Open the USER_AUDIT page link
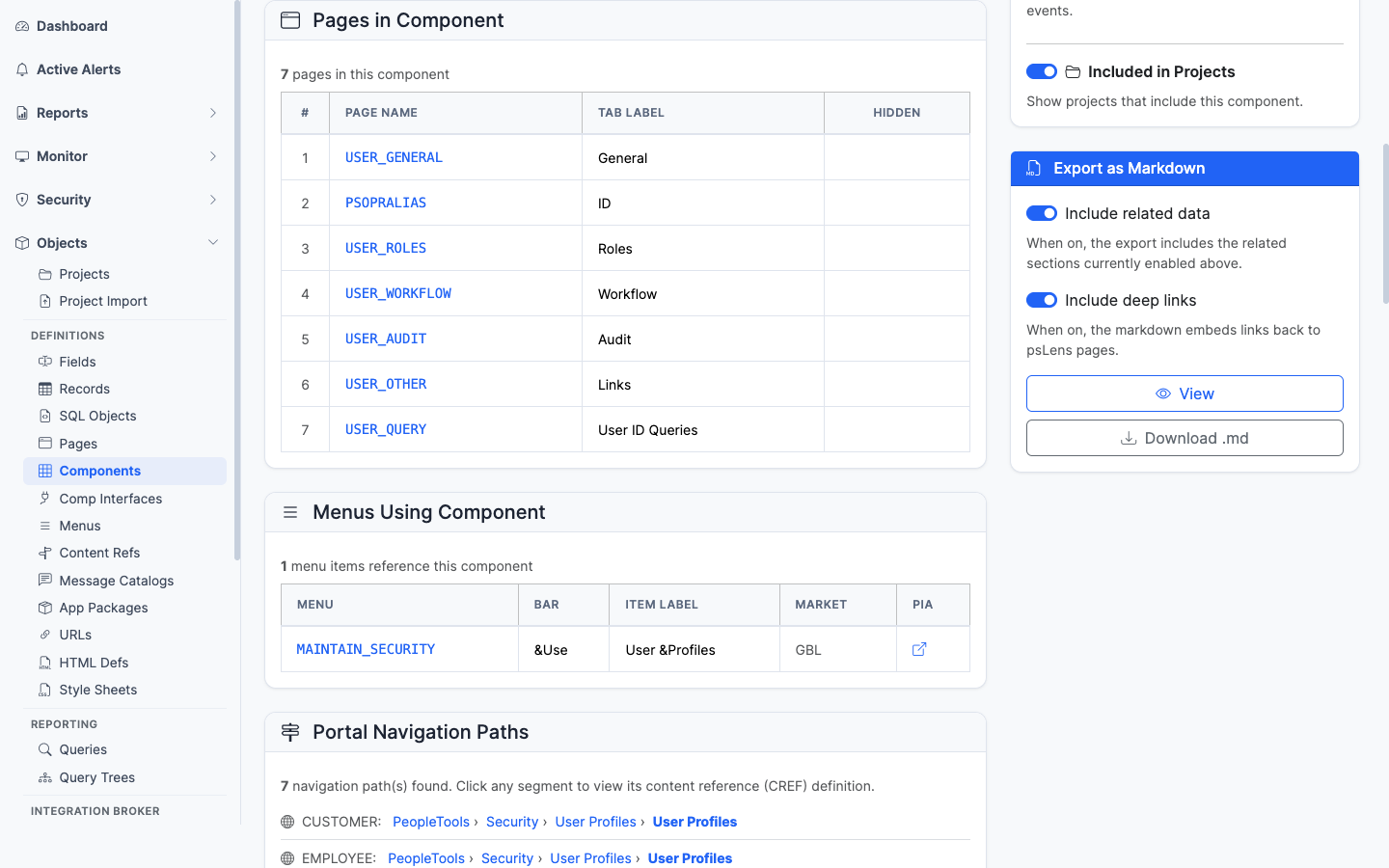1389x868 pixels. (386, 339)
